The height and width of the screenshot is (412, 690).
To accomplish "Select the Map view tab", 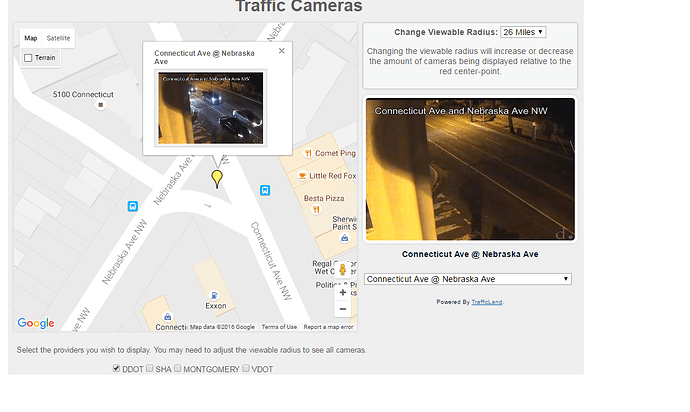I will click(x=31, y=38).
